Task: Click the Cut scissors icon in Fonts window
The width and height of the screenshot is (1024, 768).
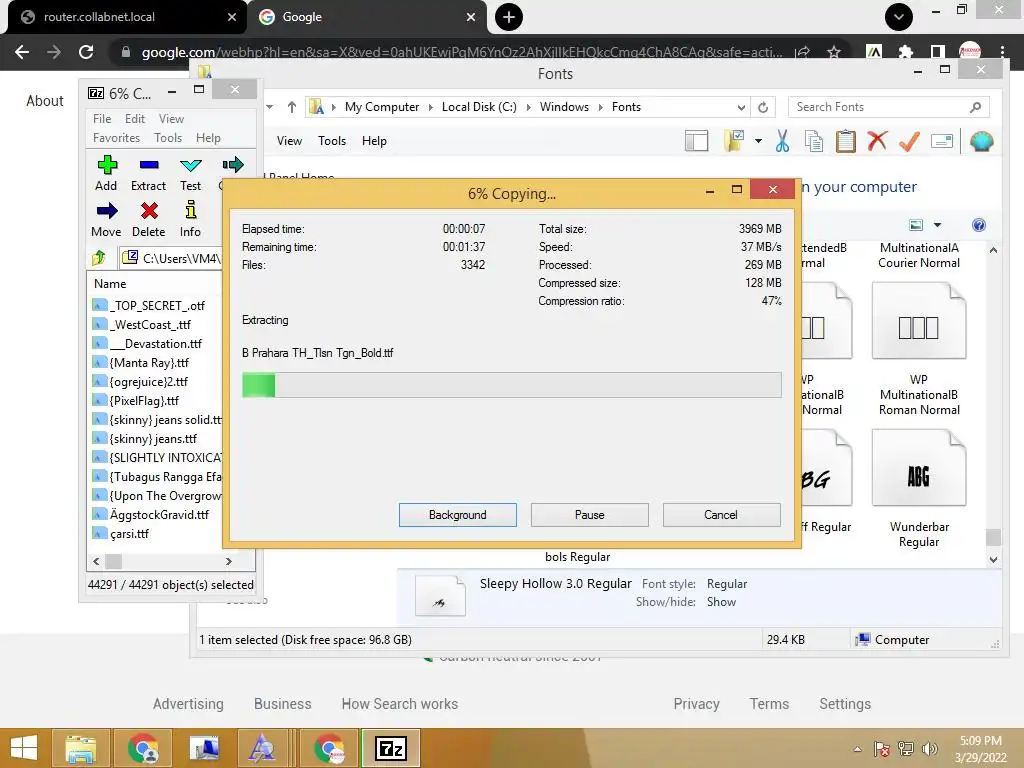Action: (x=782, y=141)
